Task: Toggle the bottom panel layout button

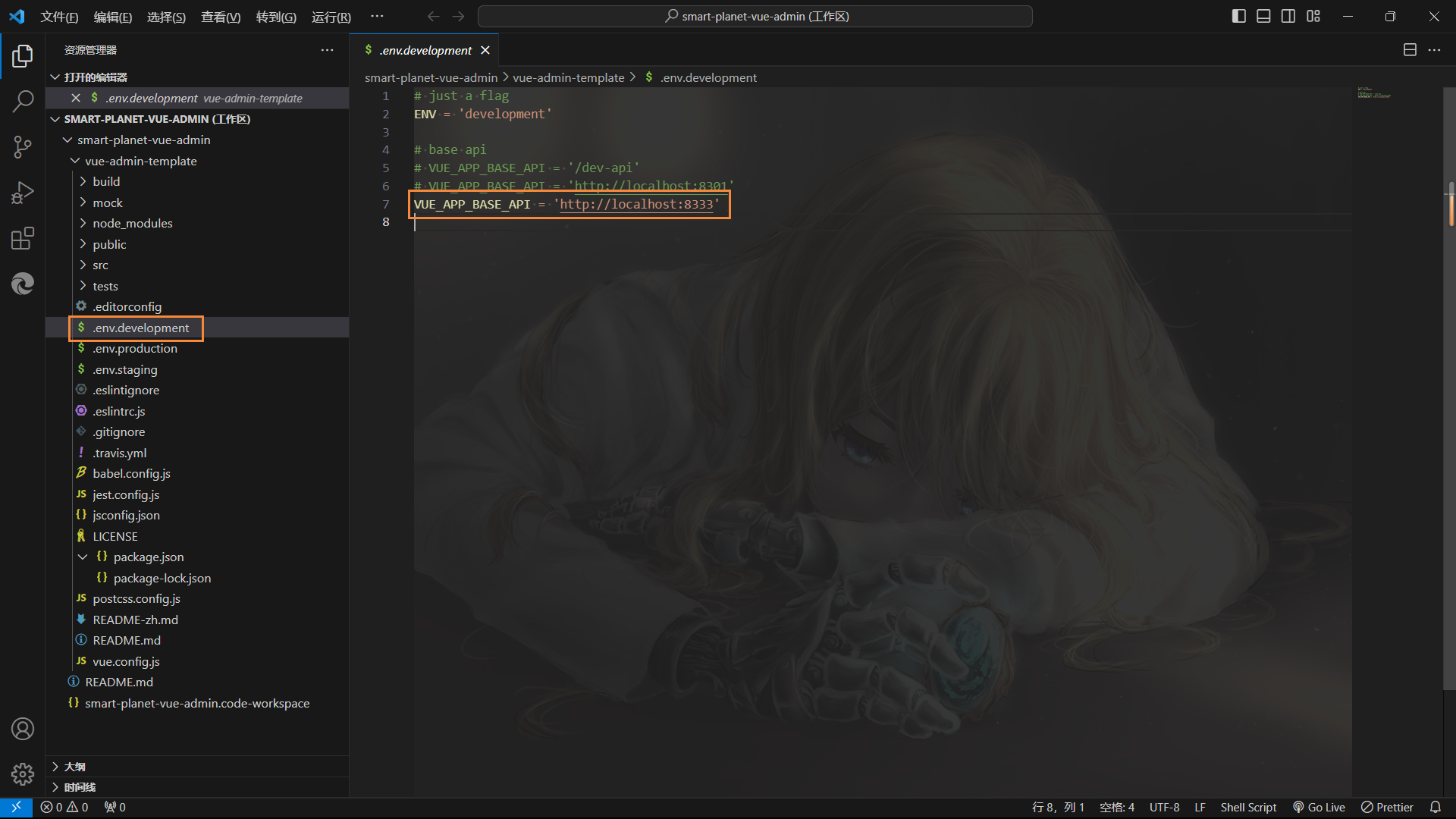Action: pyautogui.click(x=1263, y=16)
